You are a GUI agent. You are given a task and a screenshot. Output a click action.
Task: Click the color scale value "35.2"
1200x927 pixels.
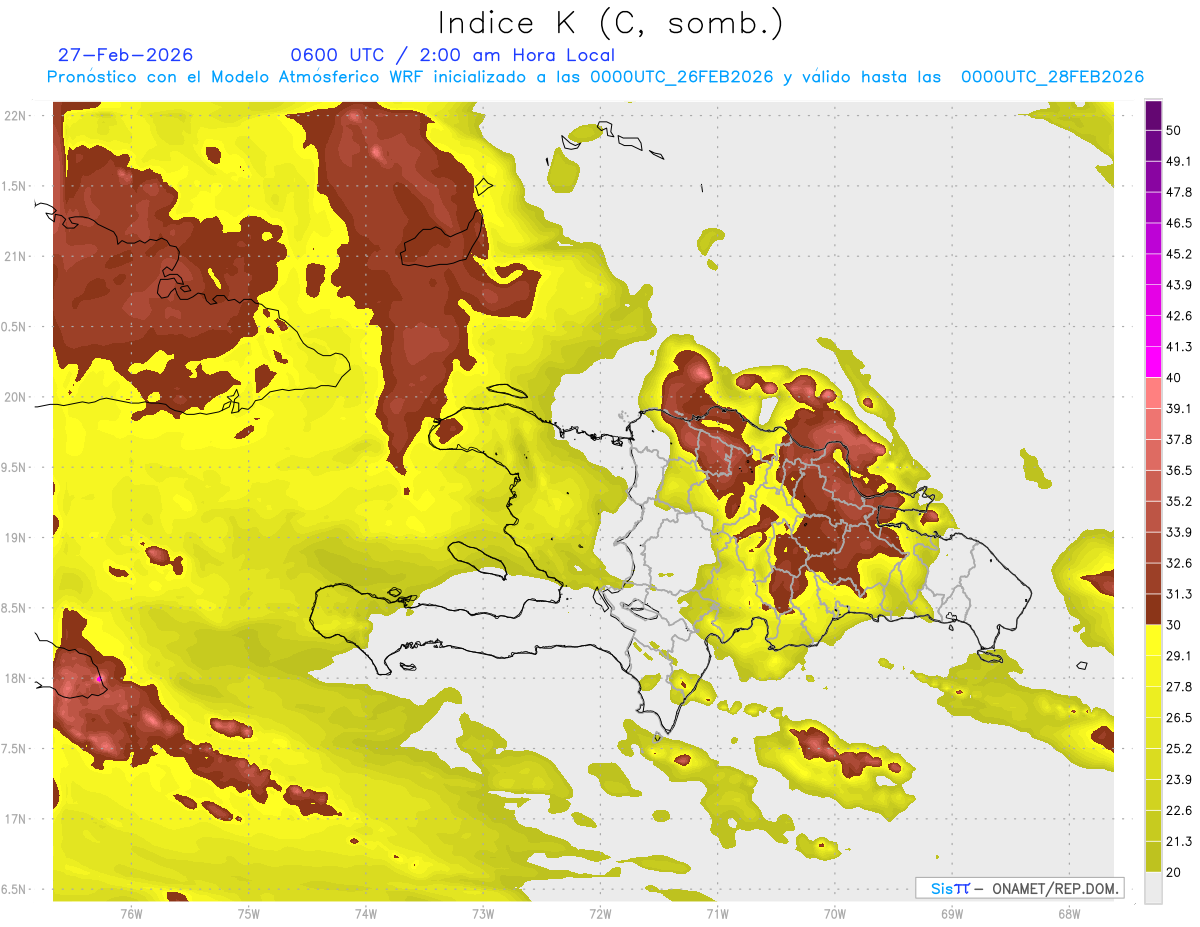[1179, 501]
